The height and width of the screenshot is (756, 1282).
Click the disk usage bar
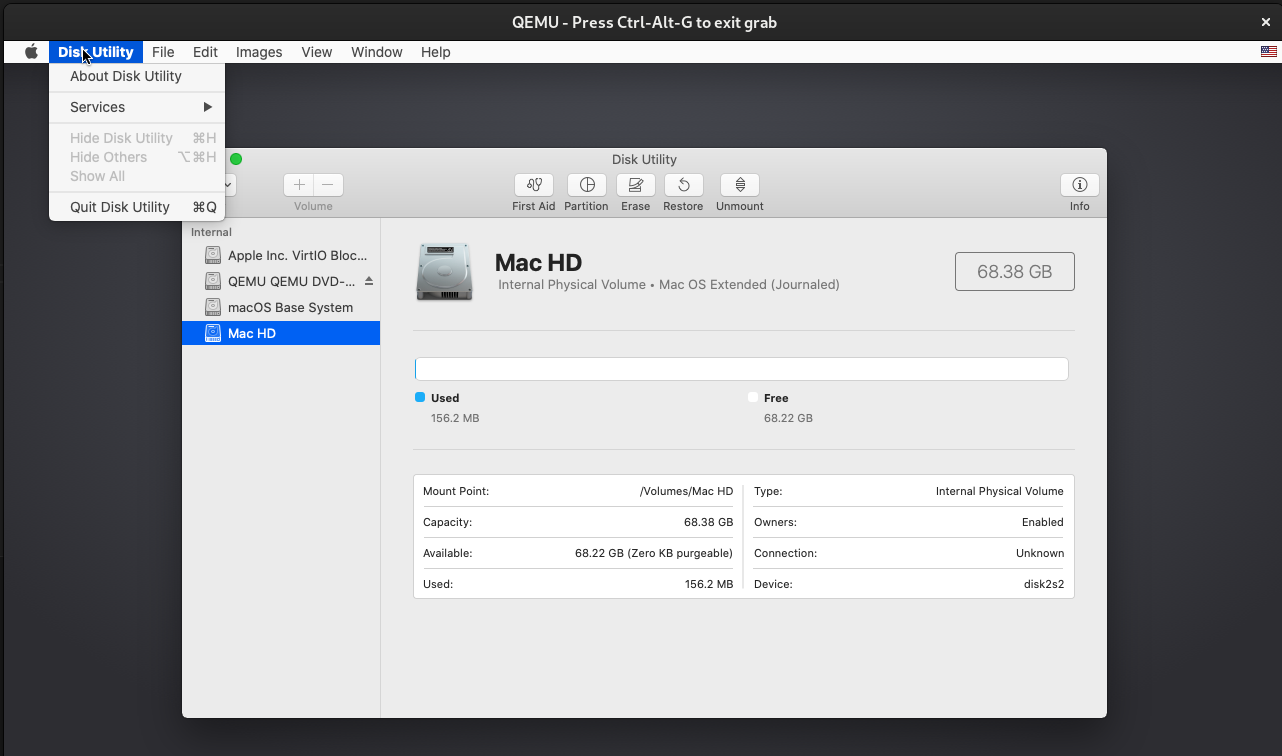coord(742,369)
